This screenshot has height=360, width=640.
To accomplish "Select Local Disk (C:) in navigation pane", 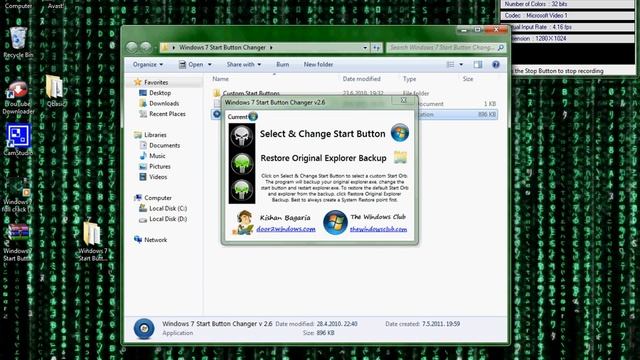I will tap(168, 209).
